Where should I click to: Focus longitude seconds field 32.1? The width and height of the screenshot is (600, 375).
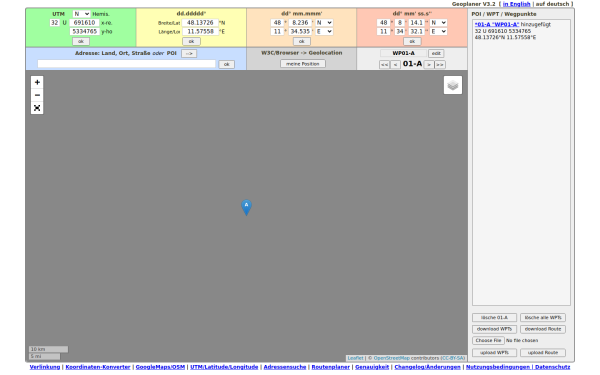[416, 31]
